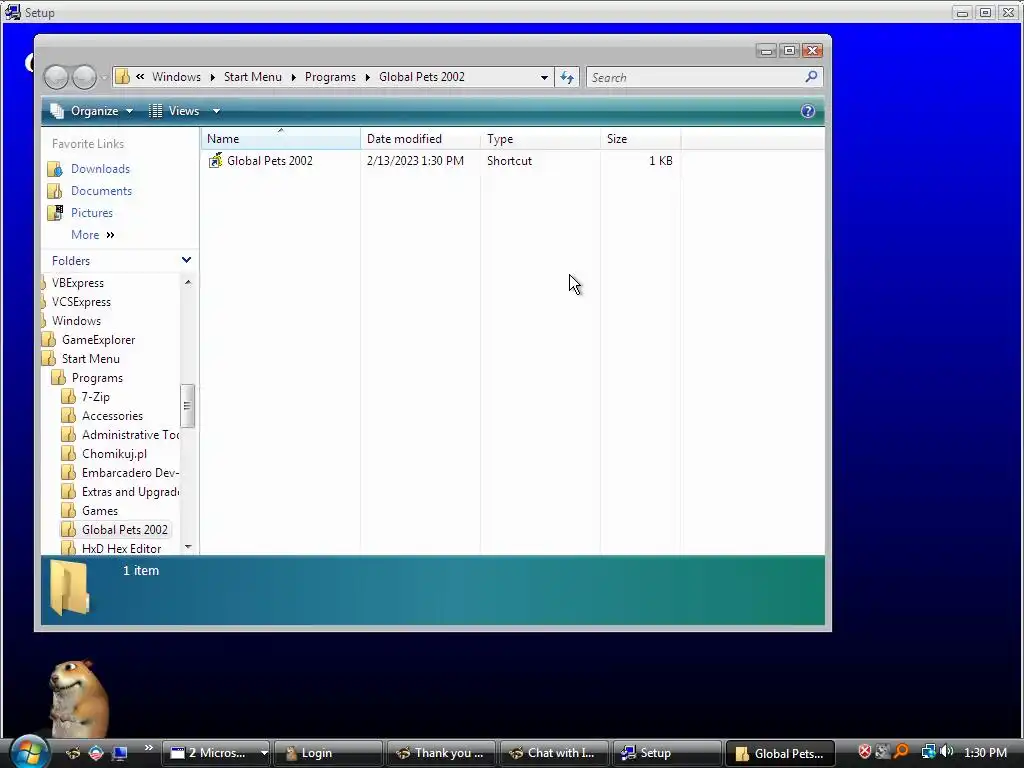Sort by Date modified column header
1024x768 pixels.
point(420,138)
